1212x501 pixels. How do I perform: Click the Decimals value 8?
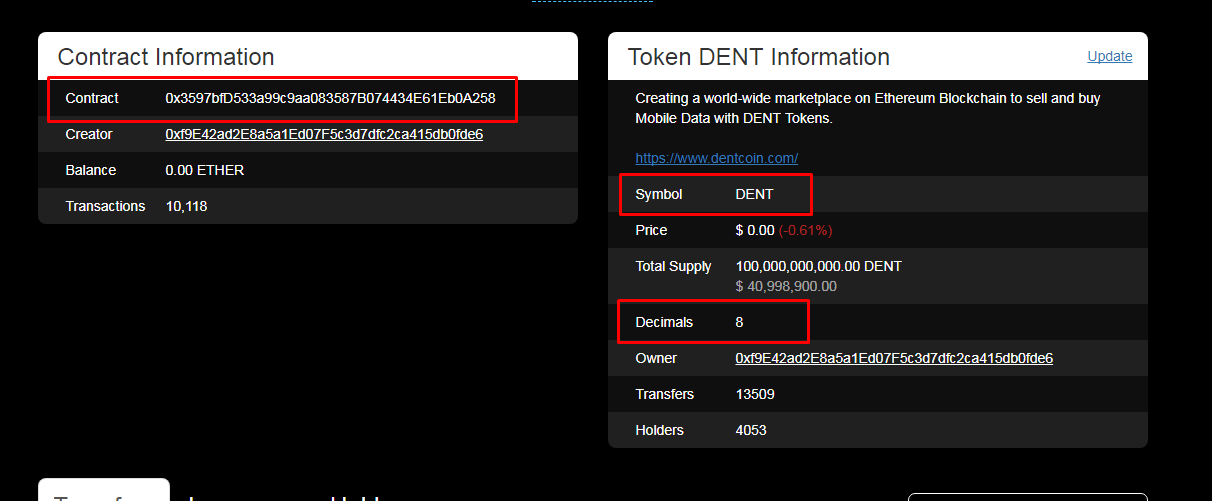[739, 322]
